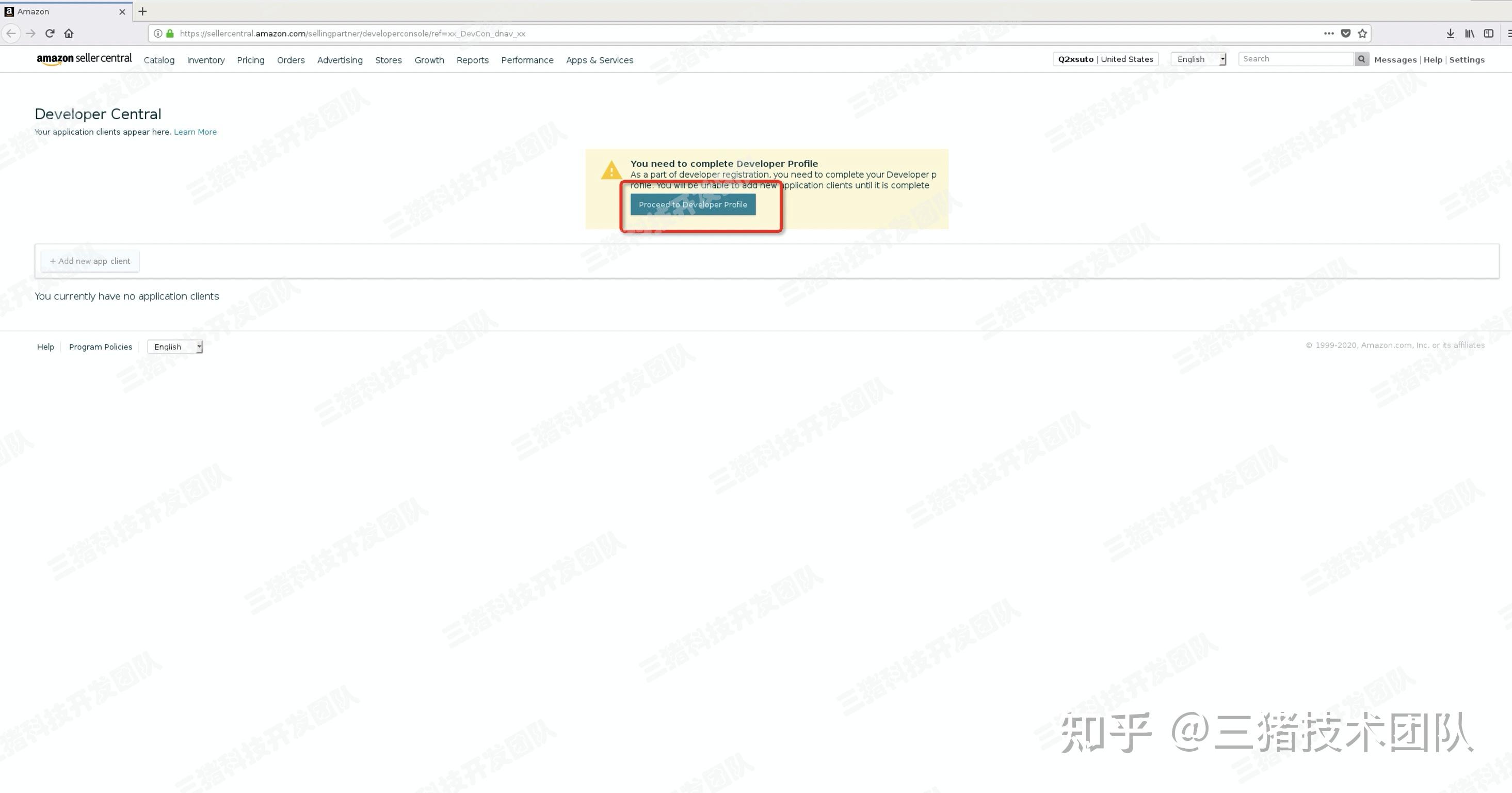Toggle the browser sidebar icon
Screen dimensions: 1512x793
1489,34
